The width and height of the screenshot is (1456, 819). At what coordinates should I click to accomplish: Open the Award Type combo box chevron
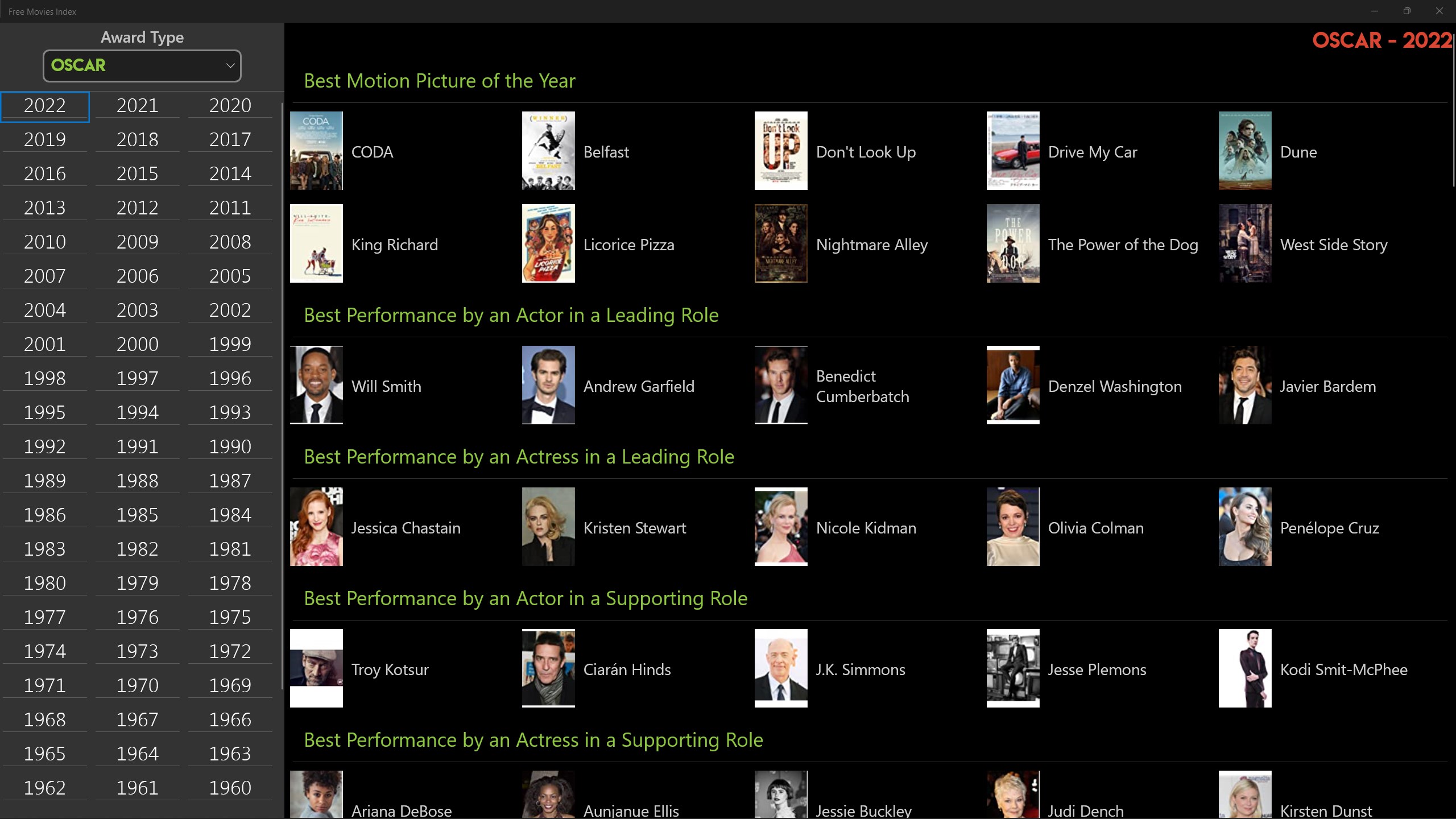(230, 65)
